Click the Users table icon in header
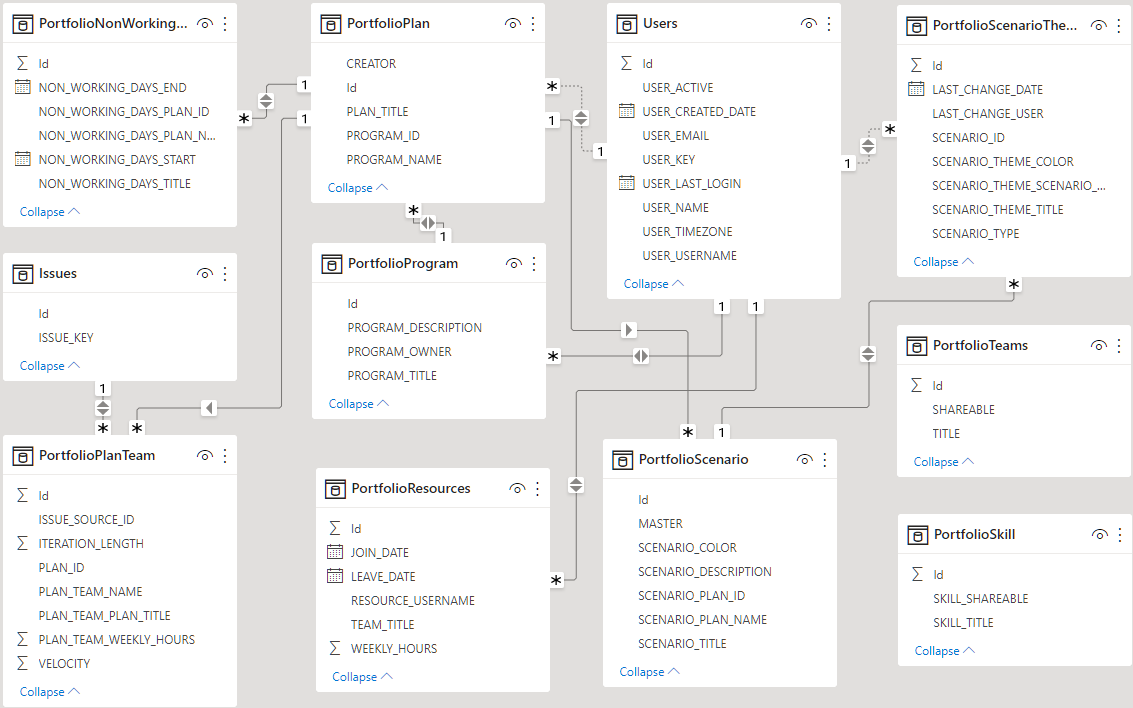Screen dimensions: 1133x708 [x=627, y=23]
